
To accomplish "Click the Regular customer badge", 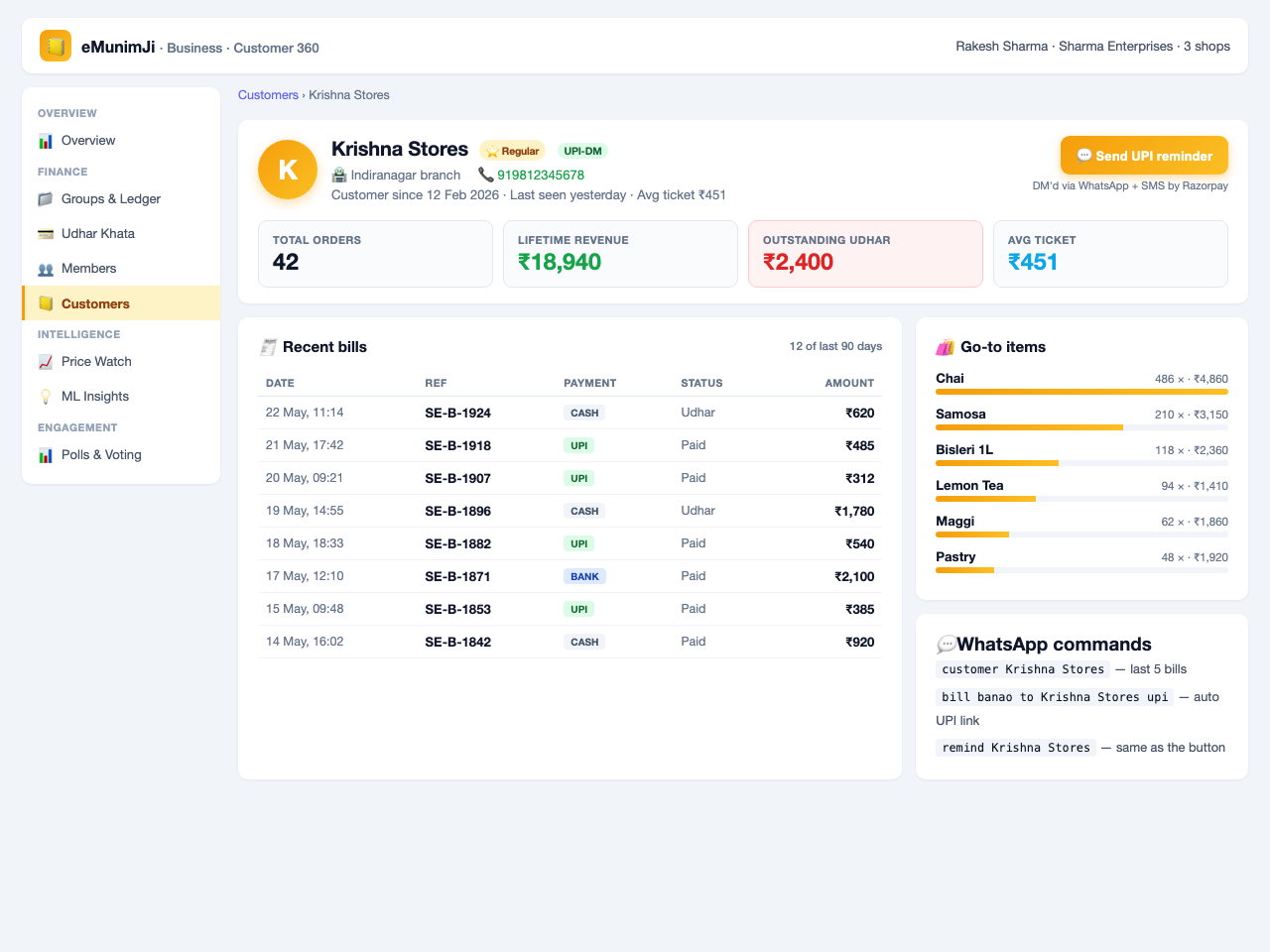I will point(512,151).
